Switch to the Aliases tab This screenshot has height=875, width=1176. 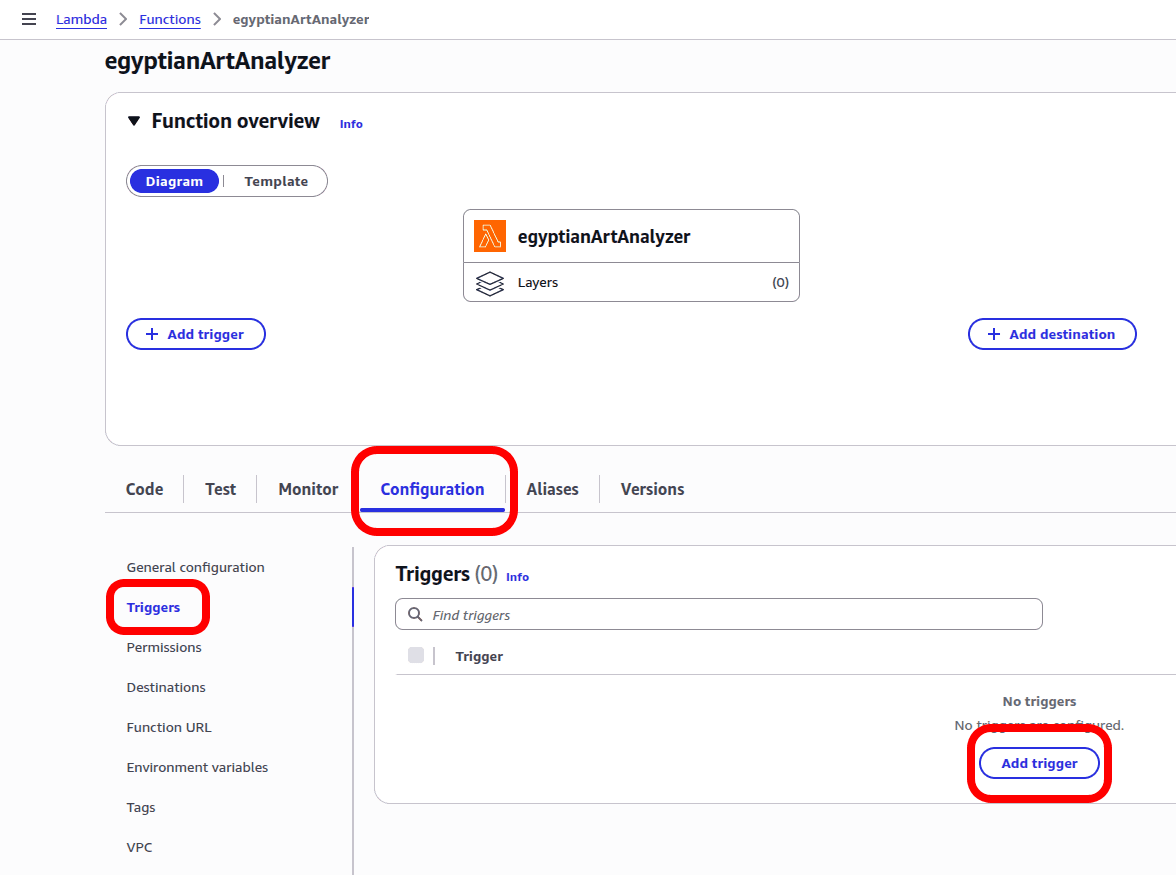click(552, 489)
